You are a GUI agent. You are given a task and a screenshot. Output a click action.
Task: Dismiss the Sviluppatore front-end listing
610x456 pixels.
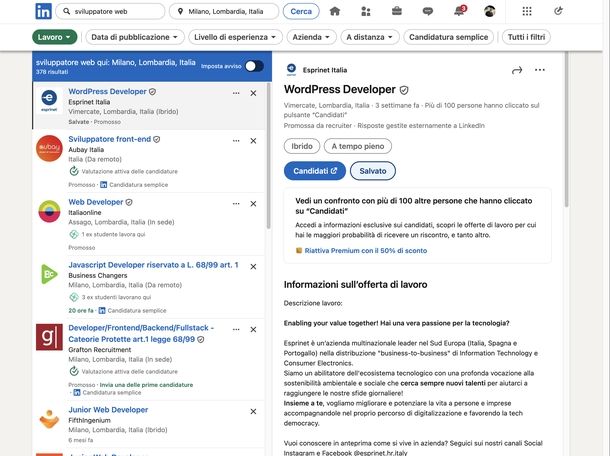tap(253, 141)
